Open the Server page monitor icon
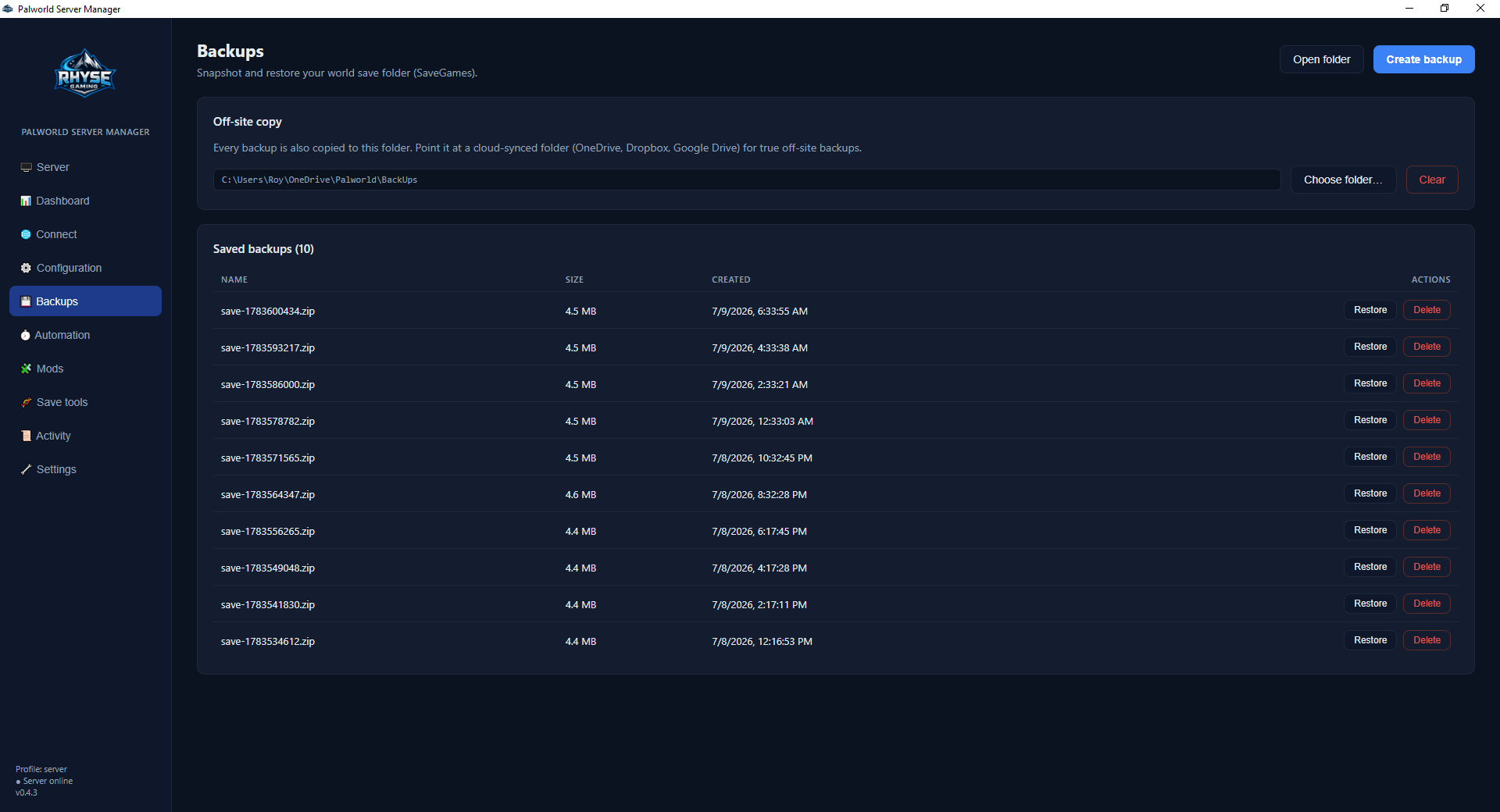The width and height of the screenshot is (1500, 812). point(27,168)
